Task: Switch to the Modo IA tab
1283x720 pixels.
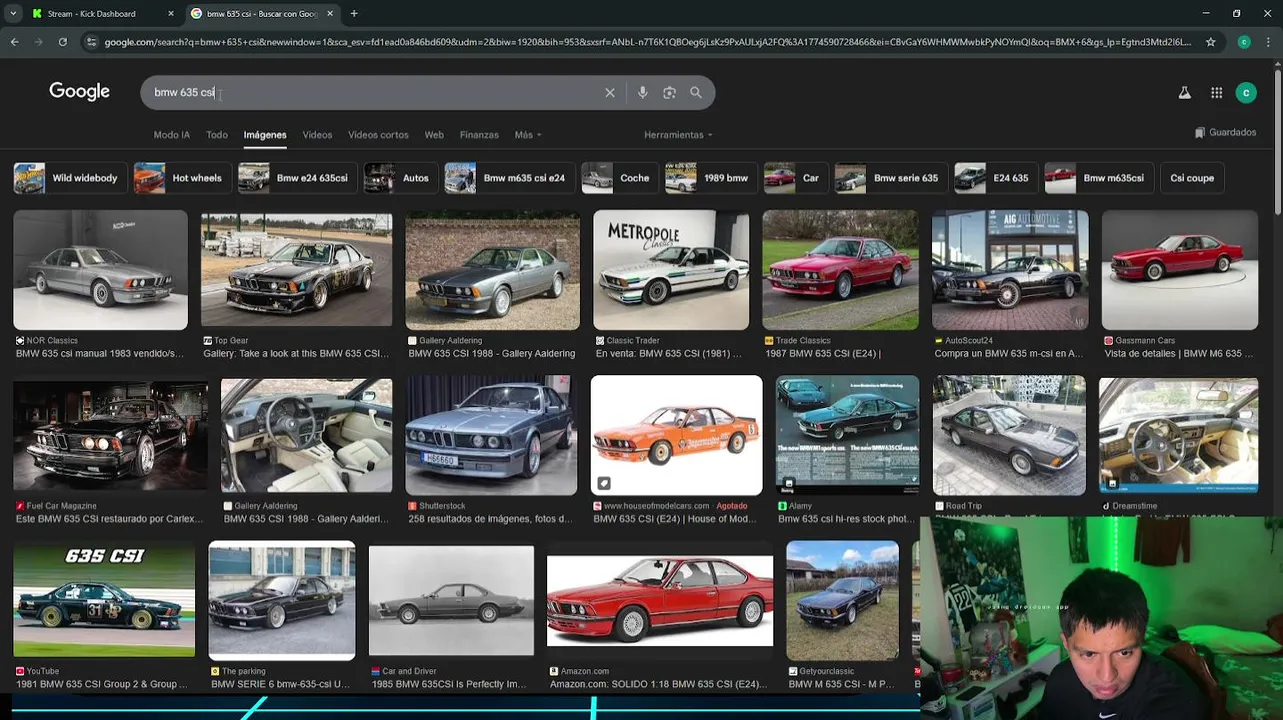Action: (x=171, y=135)
